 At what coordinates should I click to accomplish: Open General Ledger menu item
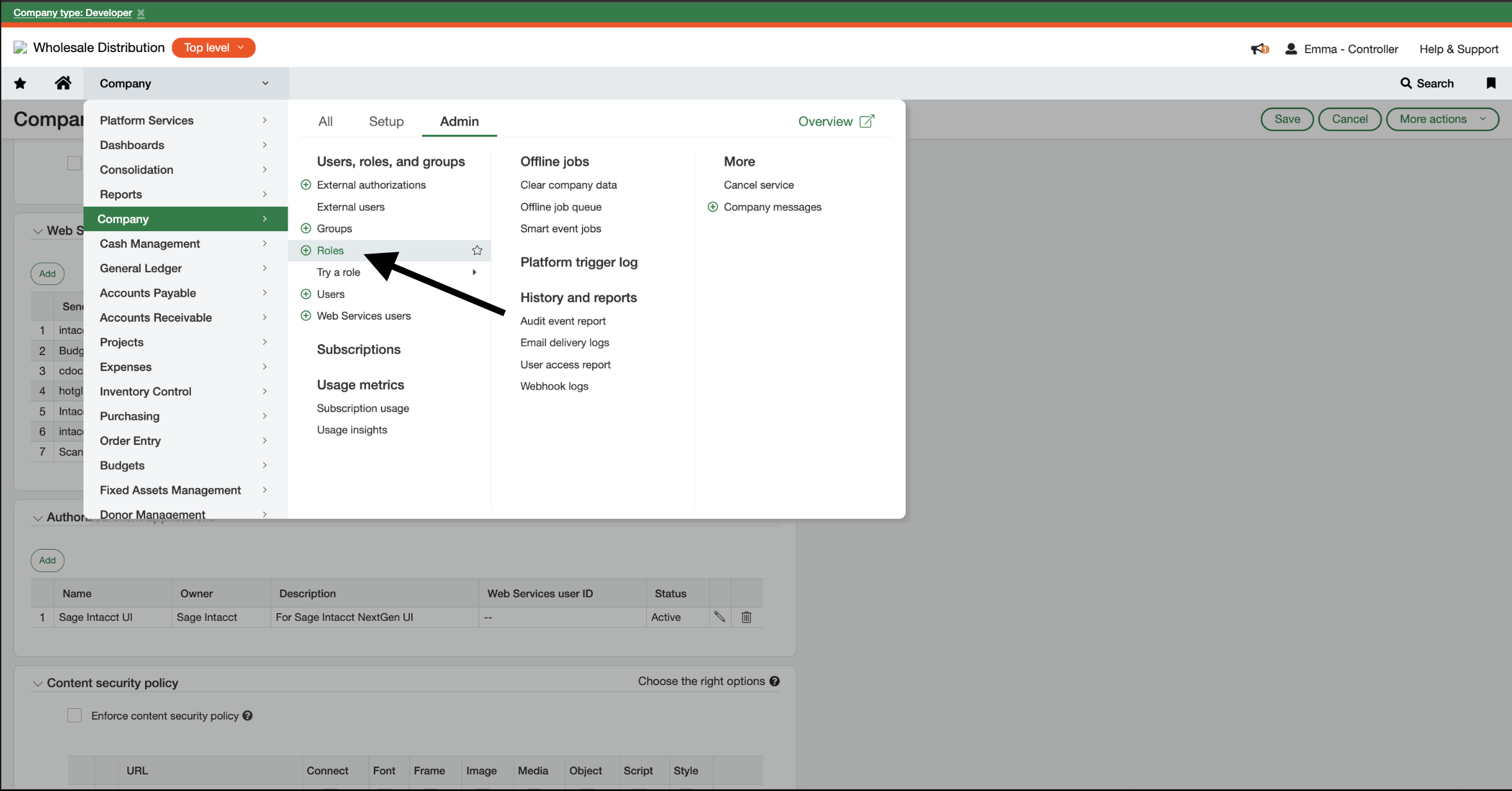point(141,268)
